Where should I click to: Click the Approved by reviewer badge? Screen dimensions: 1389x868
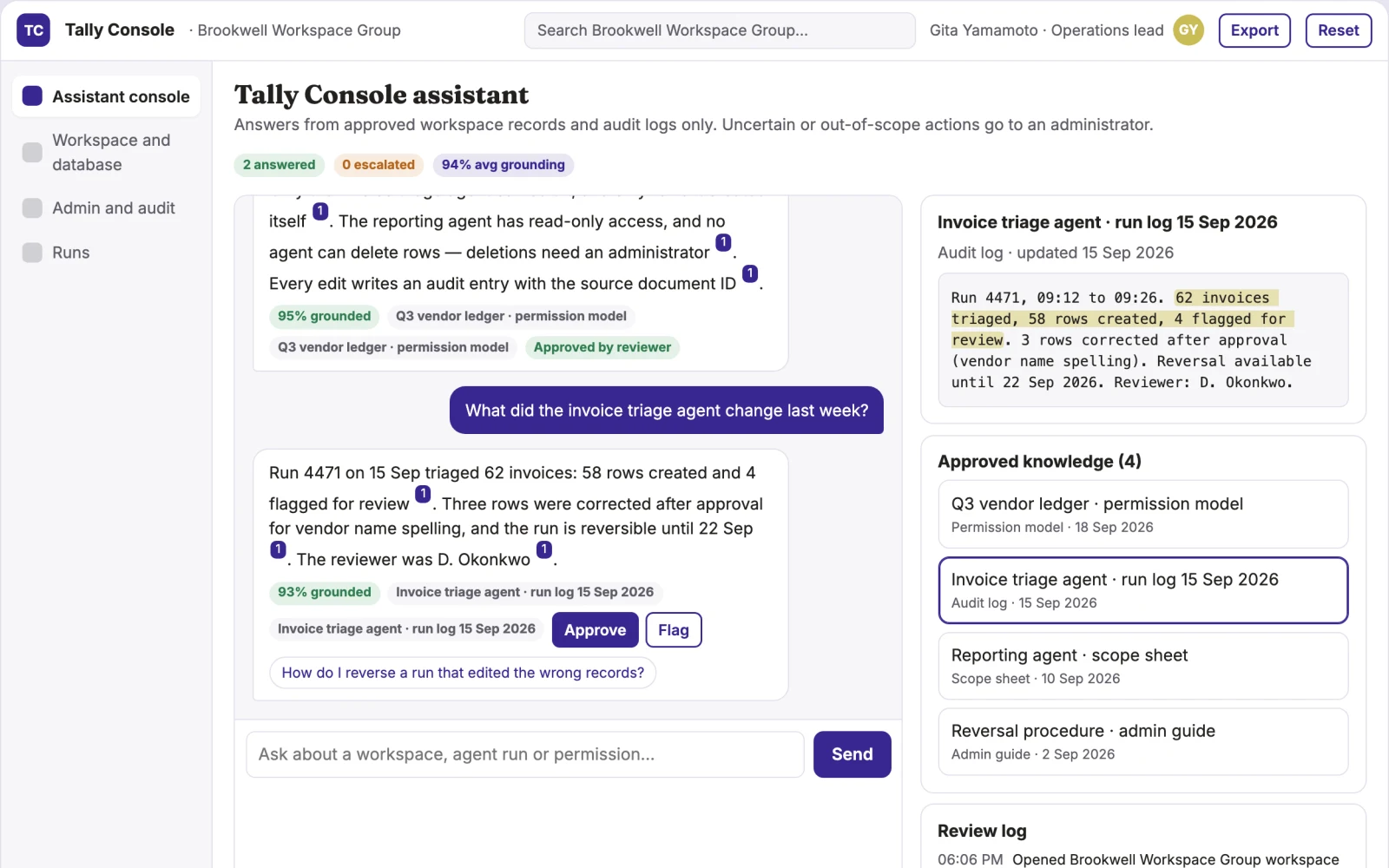[602, 347]
